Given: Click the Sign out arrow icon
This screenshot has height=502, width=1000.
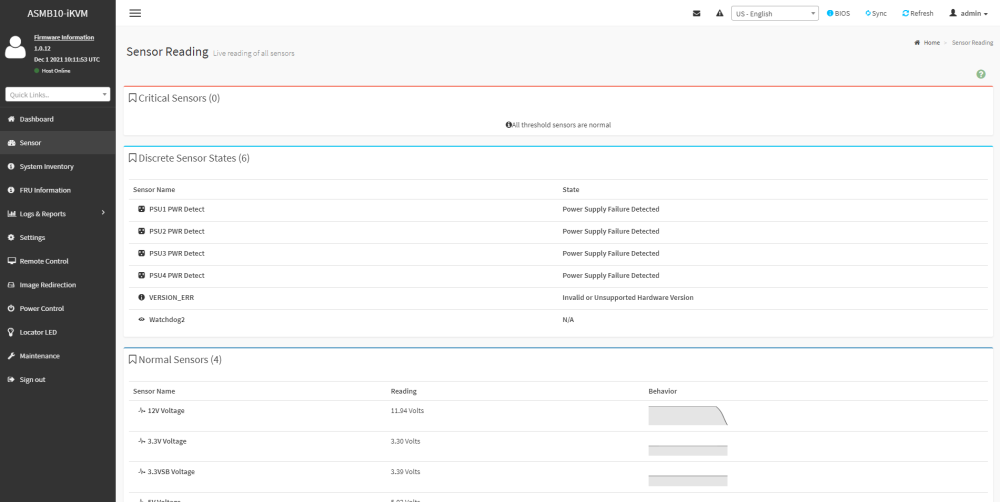Looking at the screenshot, I should click(11, 380).
